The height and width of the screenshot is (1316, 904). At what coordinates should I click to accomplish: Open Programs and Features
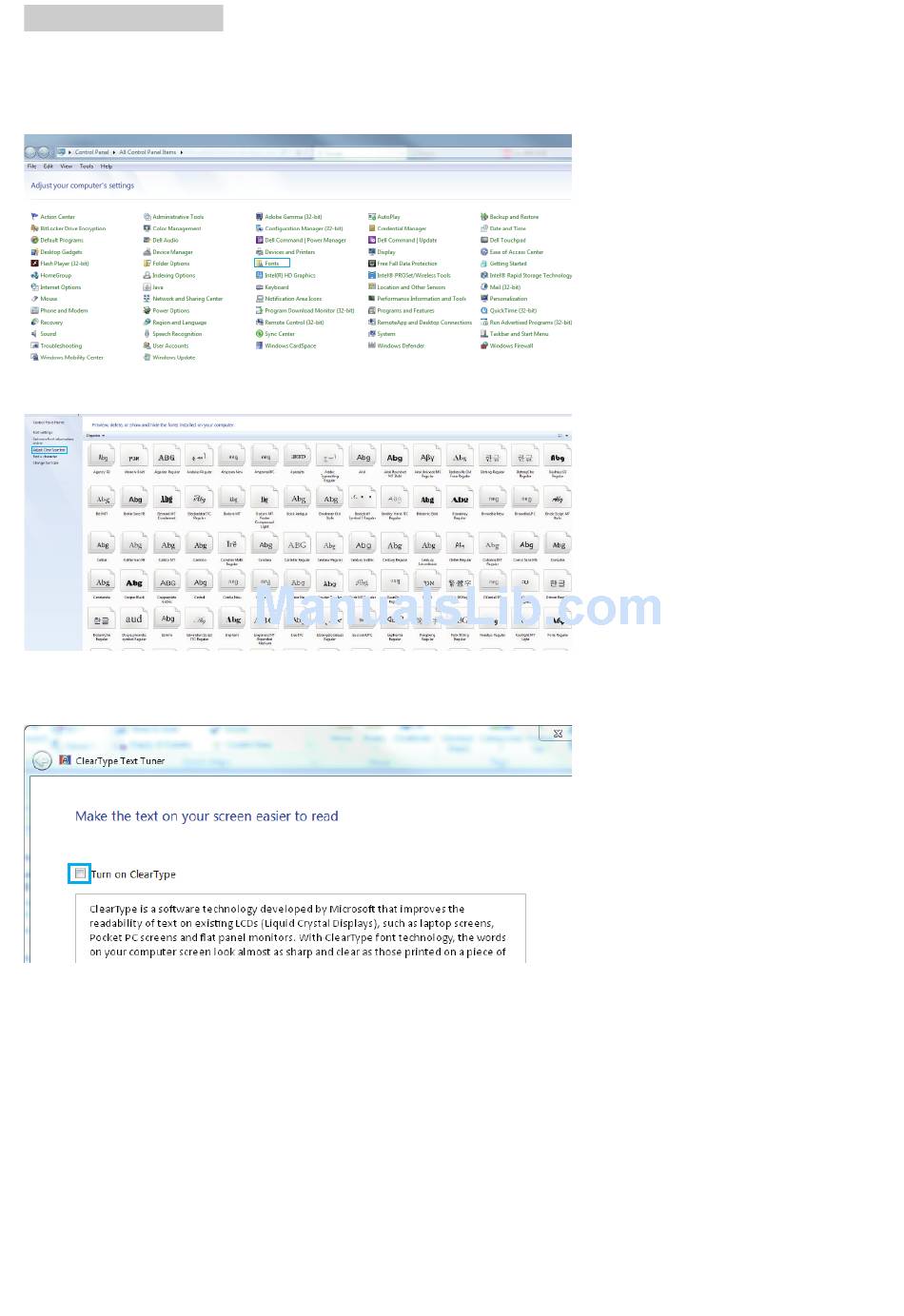point(401,310)
